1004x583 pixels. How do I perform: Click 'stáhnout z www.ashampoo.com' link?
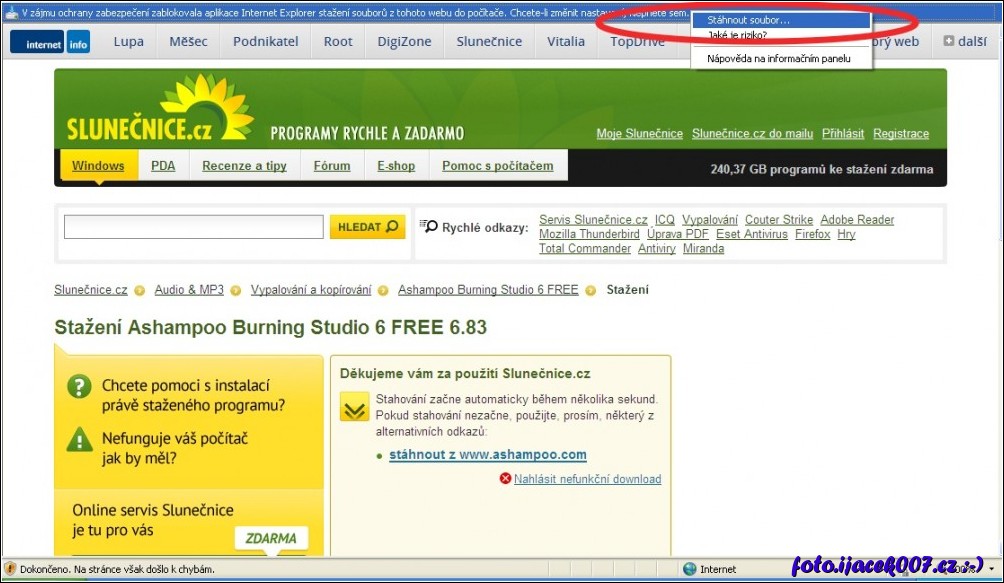click(487, 455)
